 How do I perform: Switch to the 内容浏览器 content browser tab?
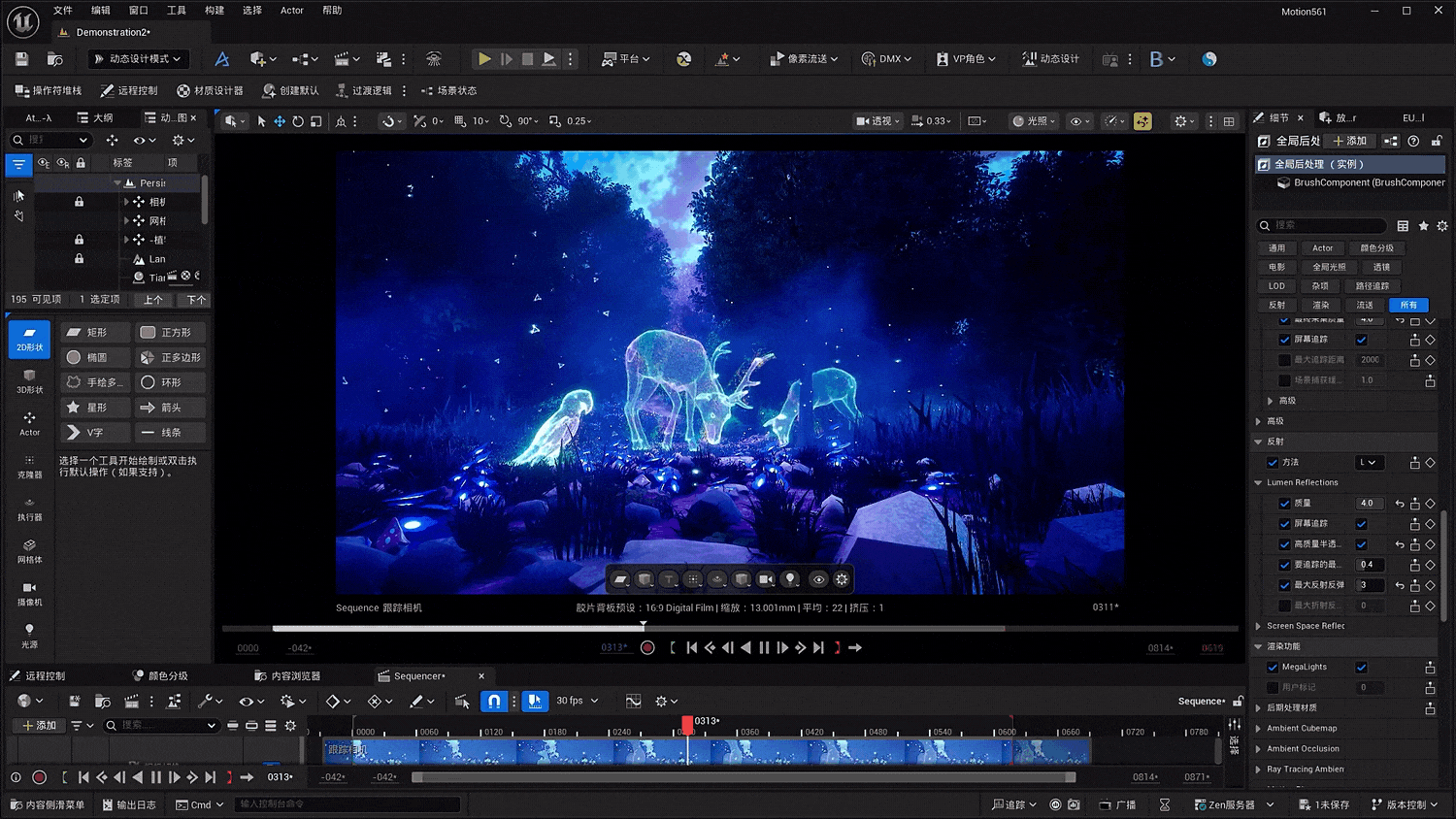tap(287, 675)
